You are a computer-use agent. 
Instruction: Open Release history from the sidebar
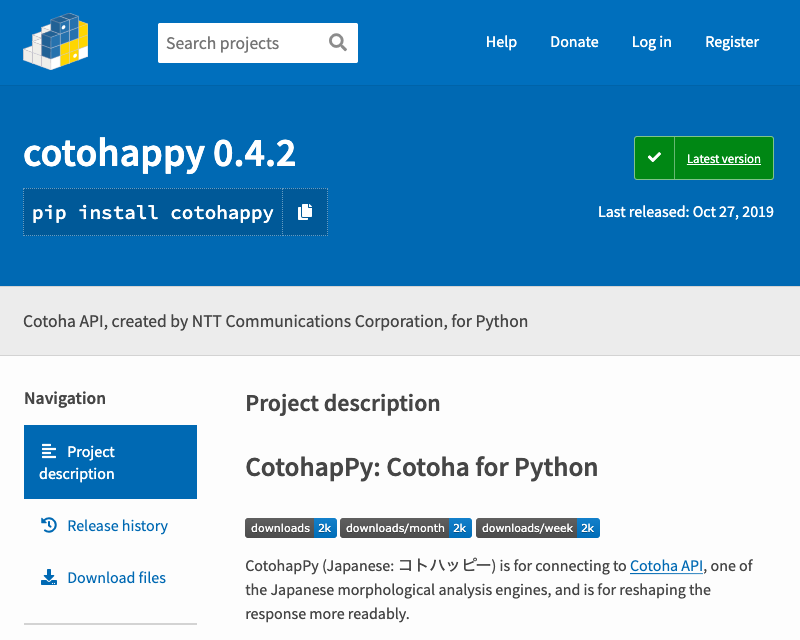pos(116,525)
